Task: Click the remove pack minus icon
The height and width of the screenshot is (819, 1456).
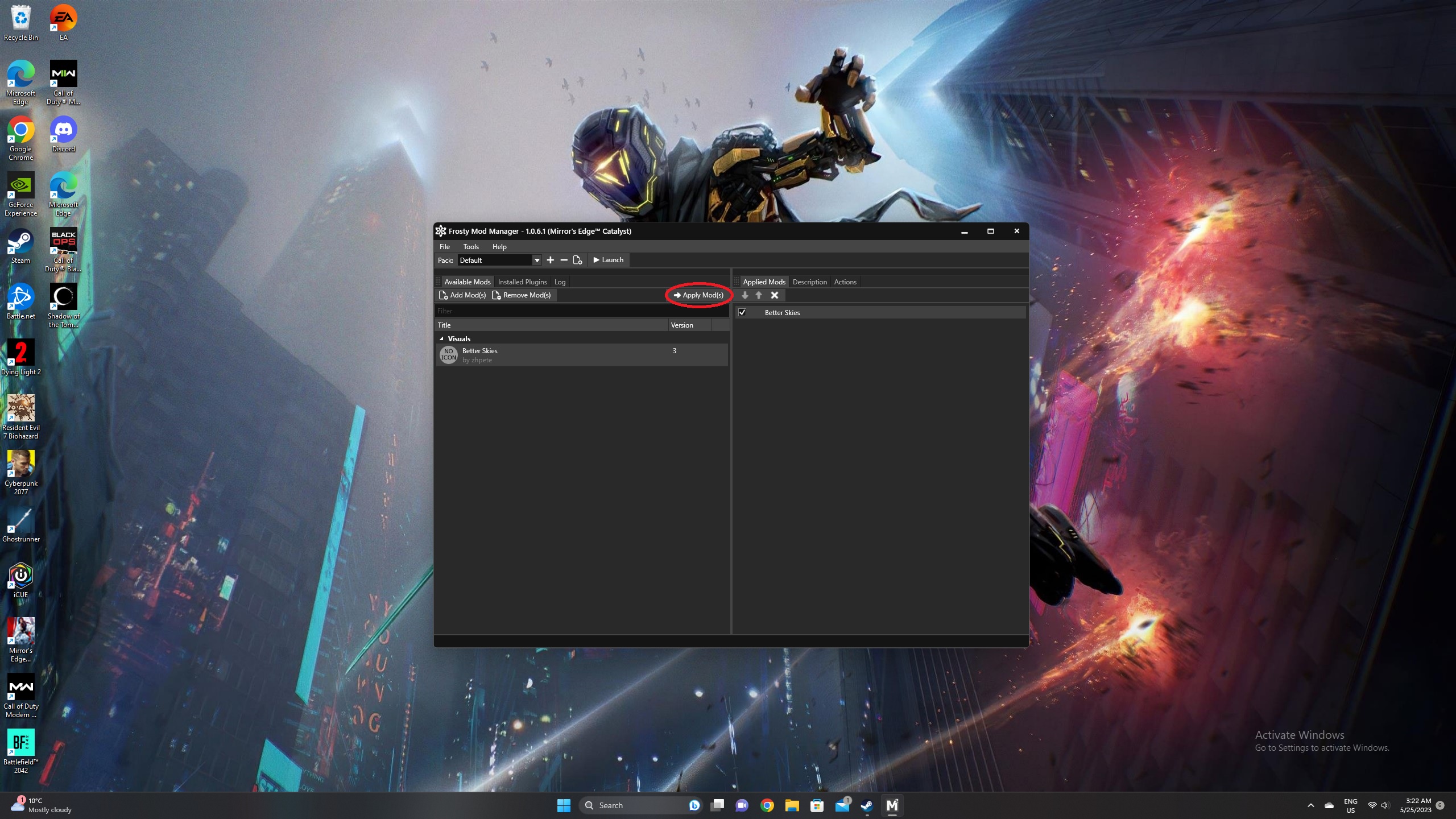Action: pyautogui.click(x=564, y=260)
